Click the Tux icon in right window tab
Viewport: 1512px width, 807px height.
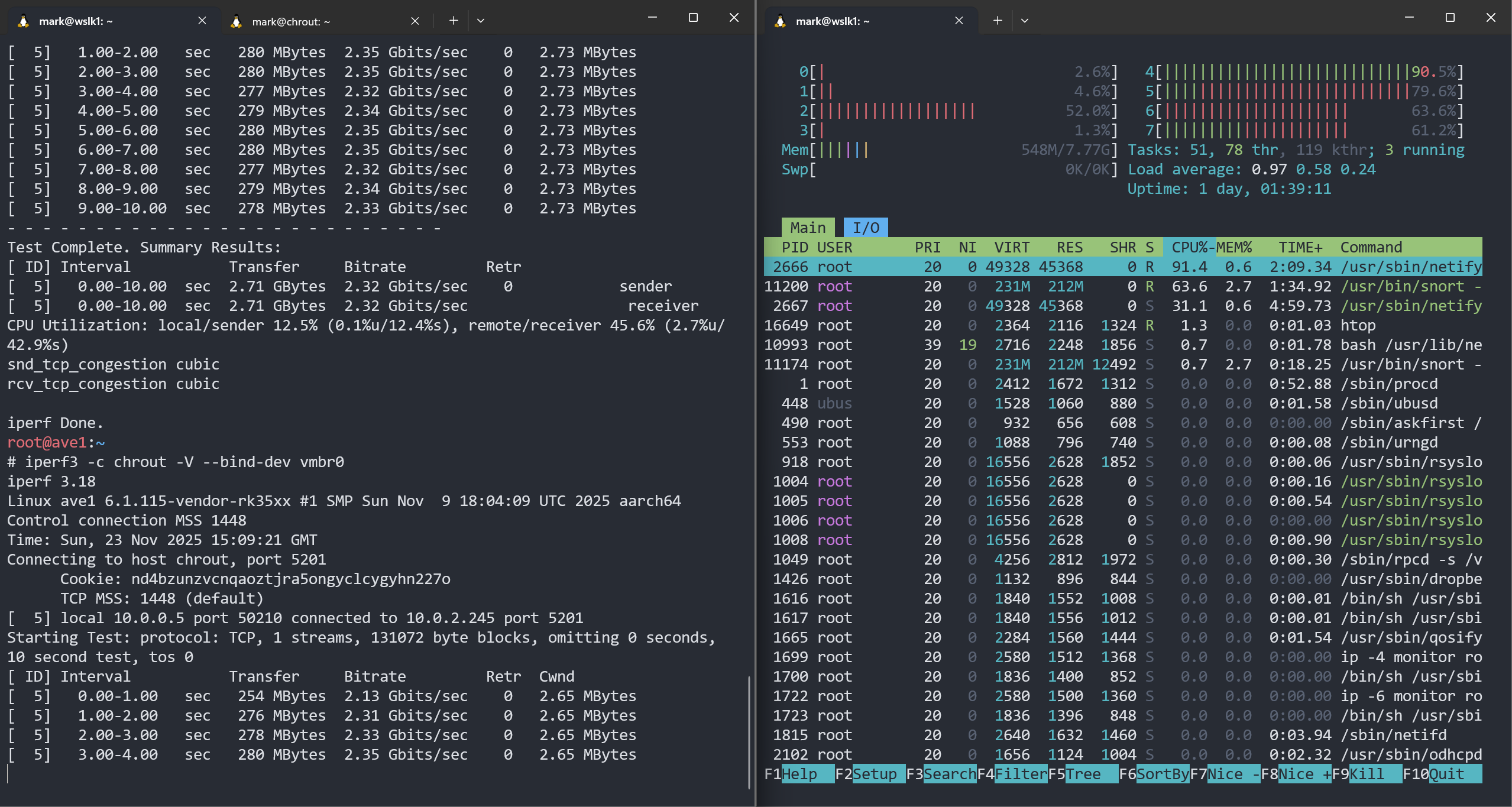click(x=780, y=21)
